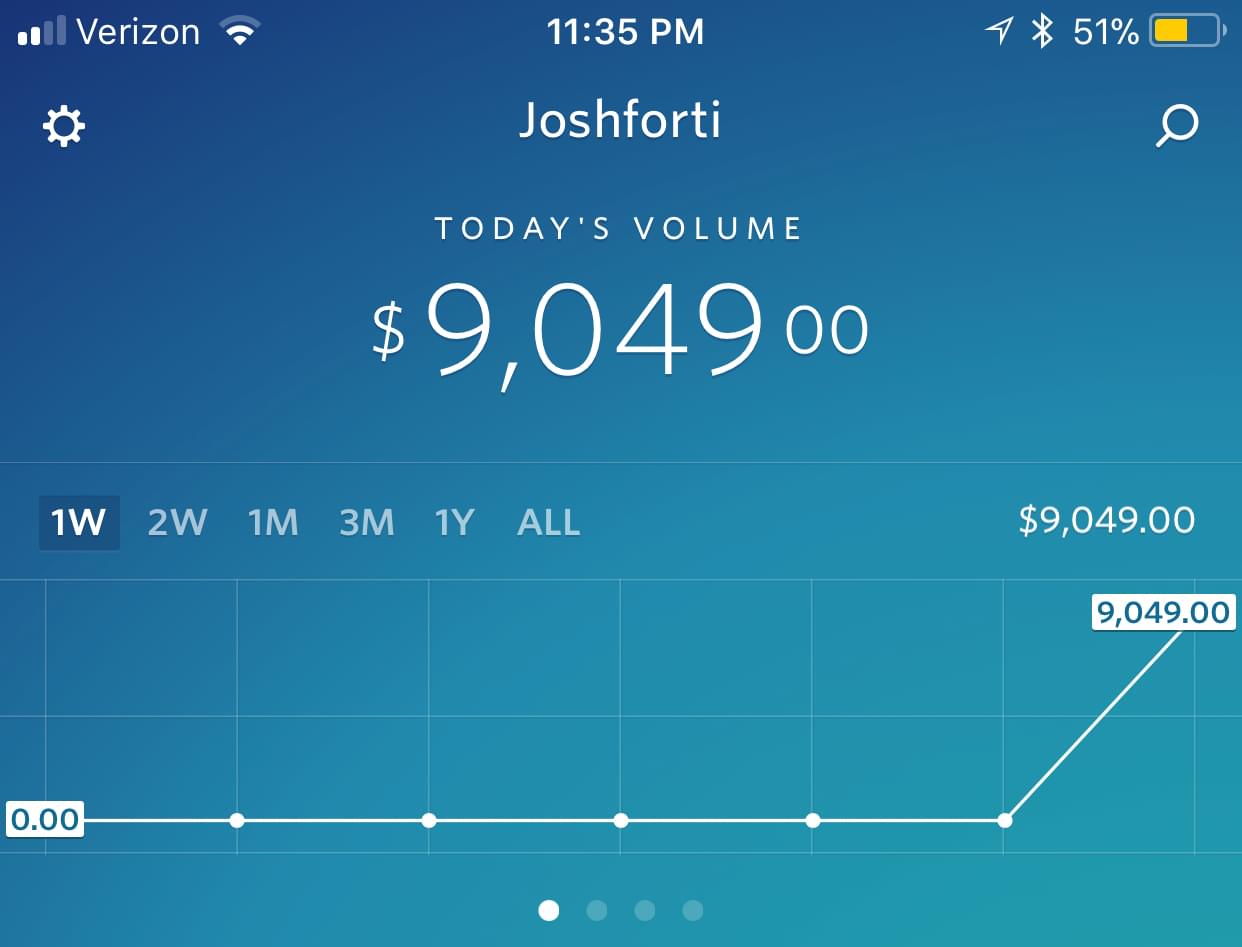Go to the fourth page dot

[x=692, y=910]
